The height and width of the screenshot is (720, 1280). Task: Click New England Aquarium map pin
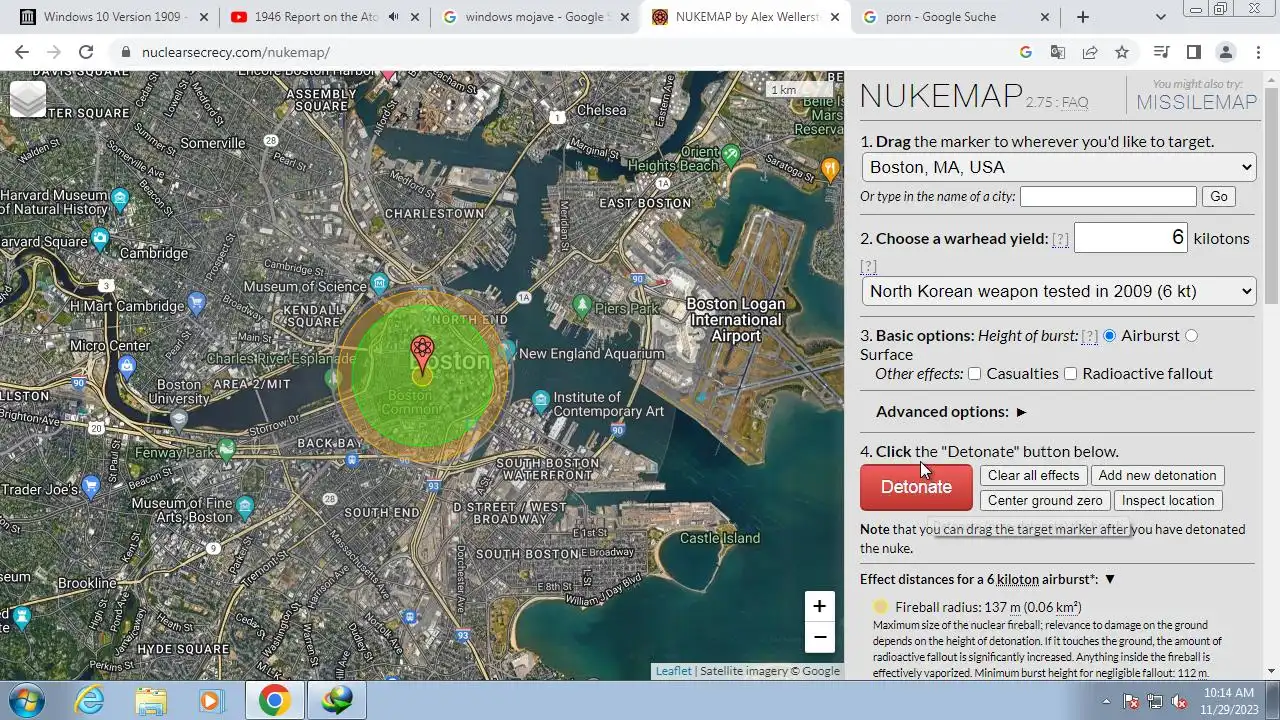508,350
